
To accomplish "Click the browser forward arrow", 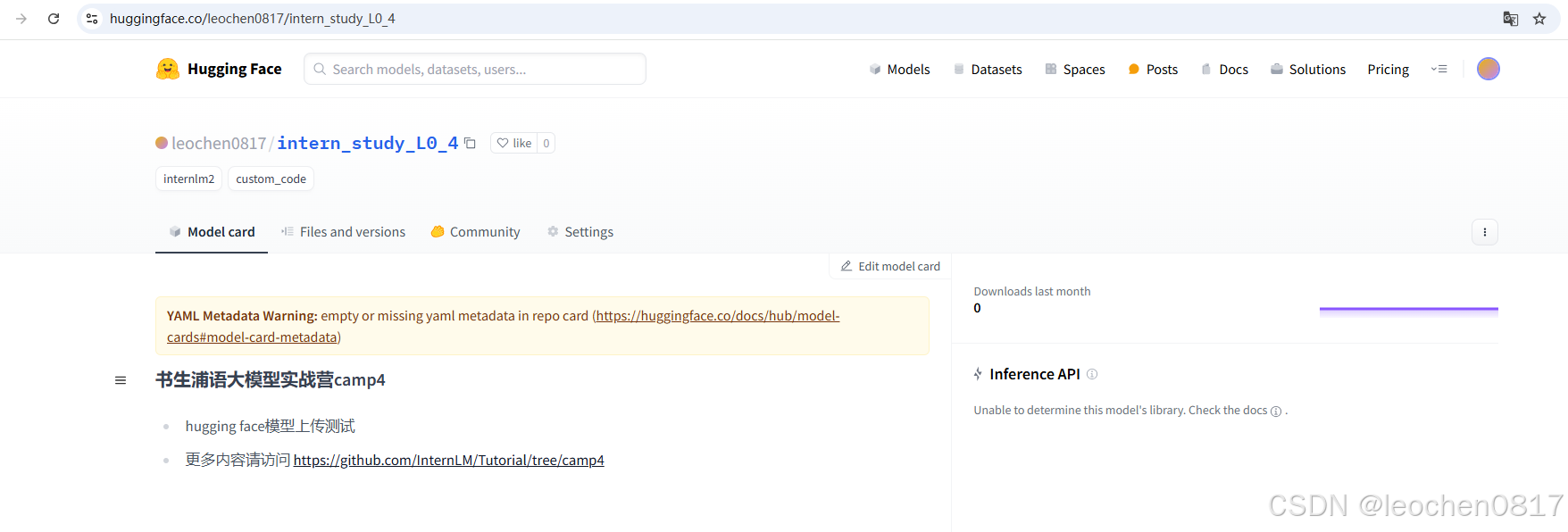I will coord(21,19).
